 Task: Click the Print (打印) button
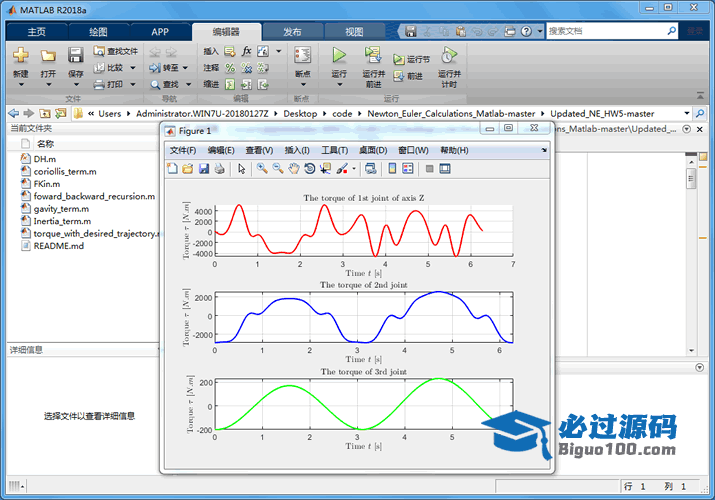tap(109, 84)
